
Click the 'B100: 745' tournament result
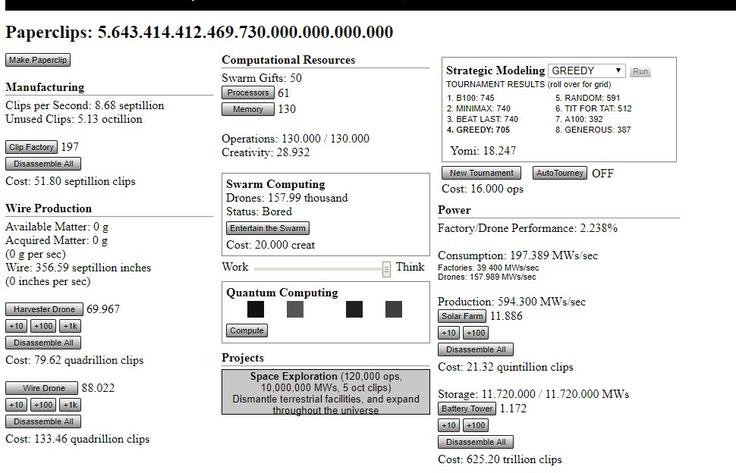[470, 98]
